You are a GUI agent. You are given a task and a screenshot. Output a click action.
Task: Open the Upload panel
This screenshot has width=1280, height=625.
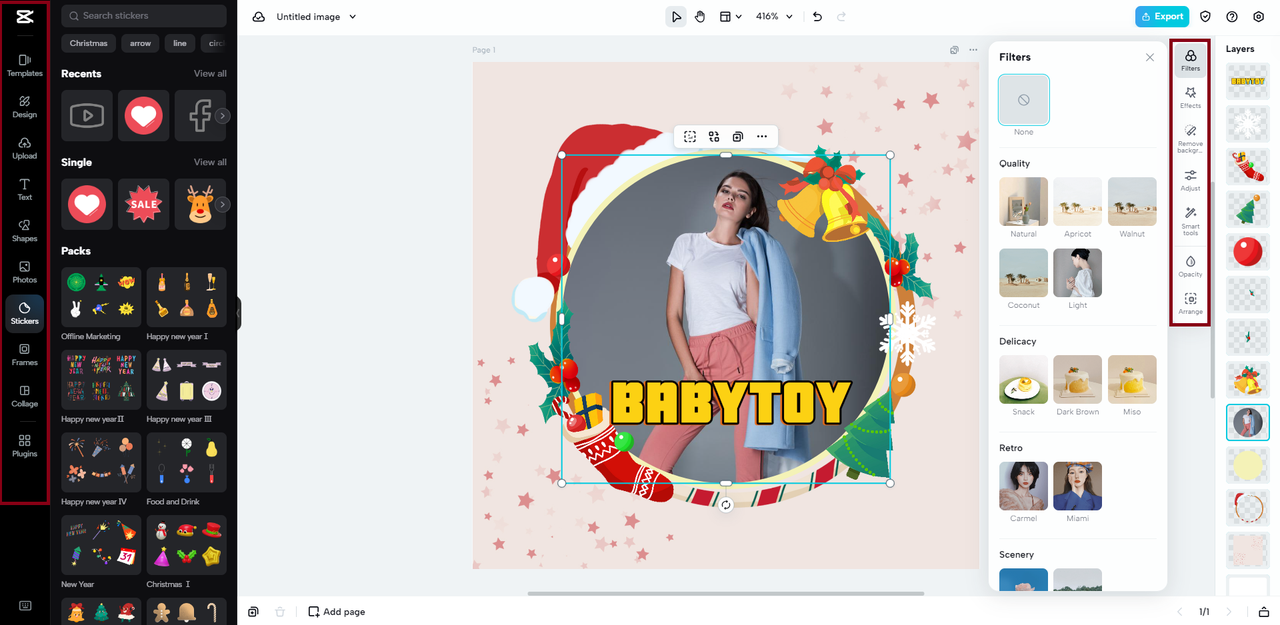tap(24, 148)
